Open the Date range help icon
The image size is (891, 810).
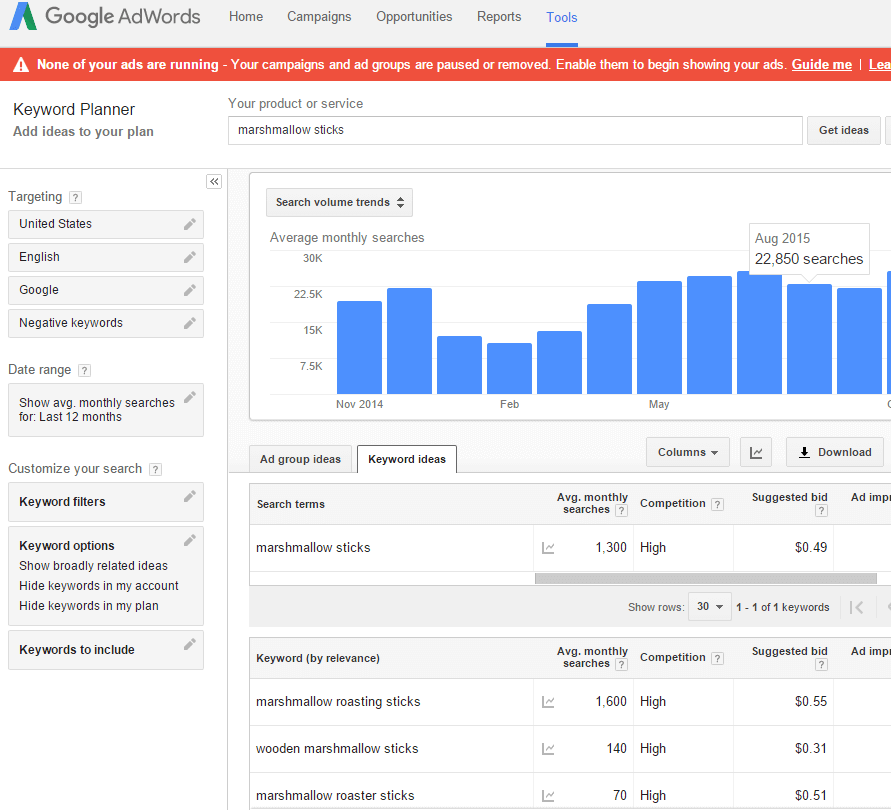click(84, 371)
